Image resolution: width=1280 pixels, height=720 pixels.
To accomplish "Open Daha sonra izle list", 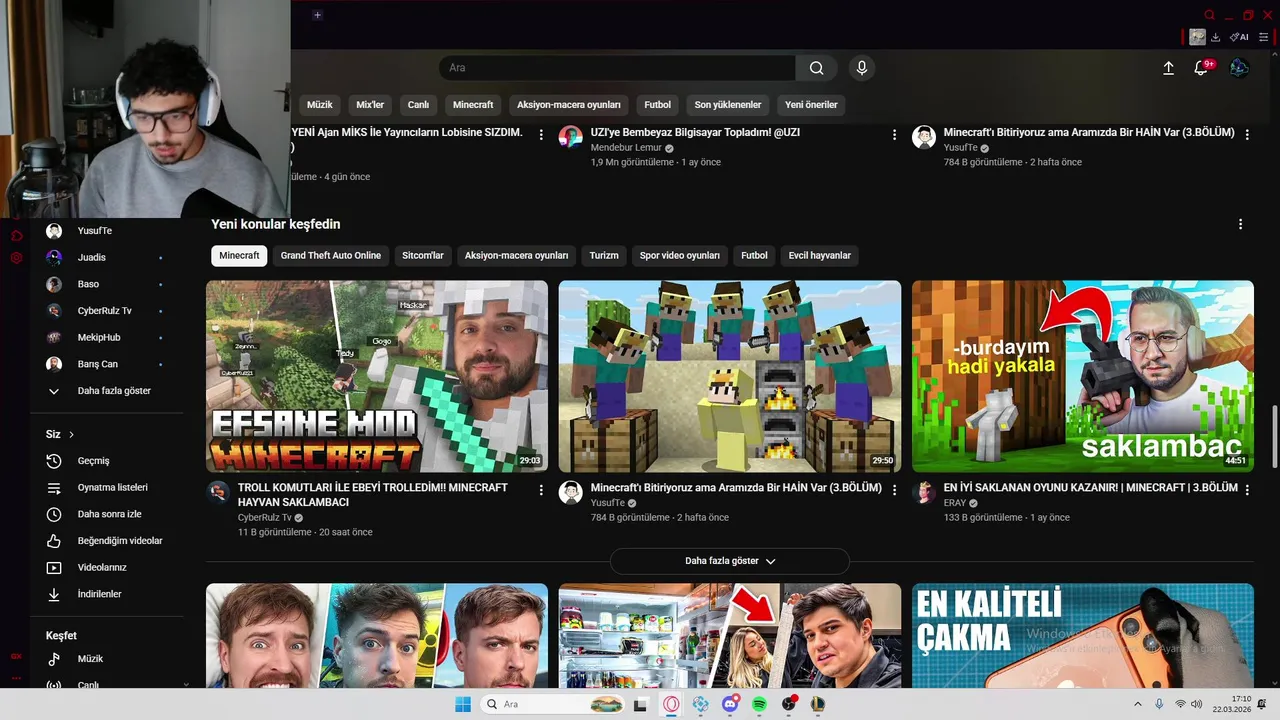I will [x=108, y=514].
